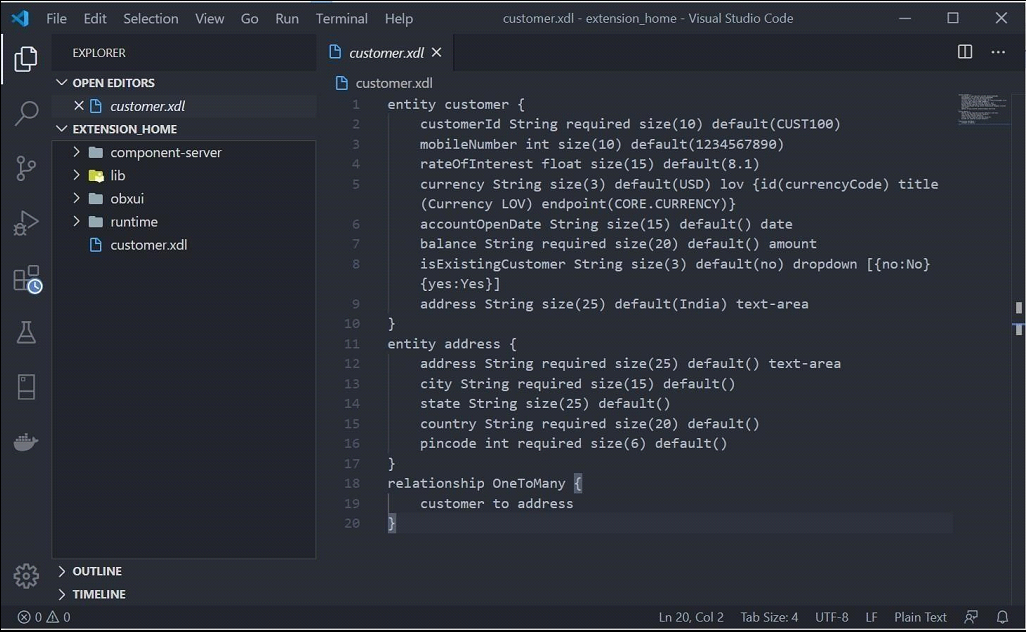The image size is (1026, 633).
Task: Open the View menu
Action: [209, 18]
